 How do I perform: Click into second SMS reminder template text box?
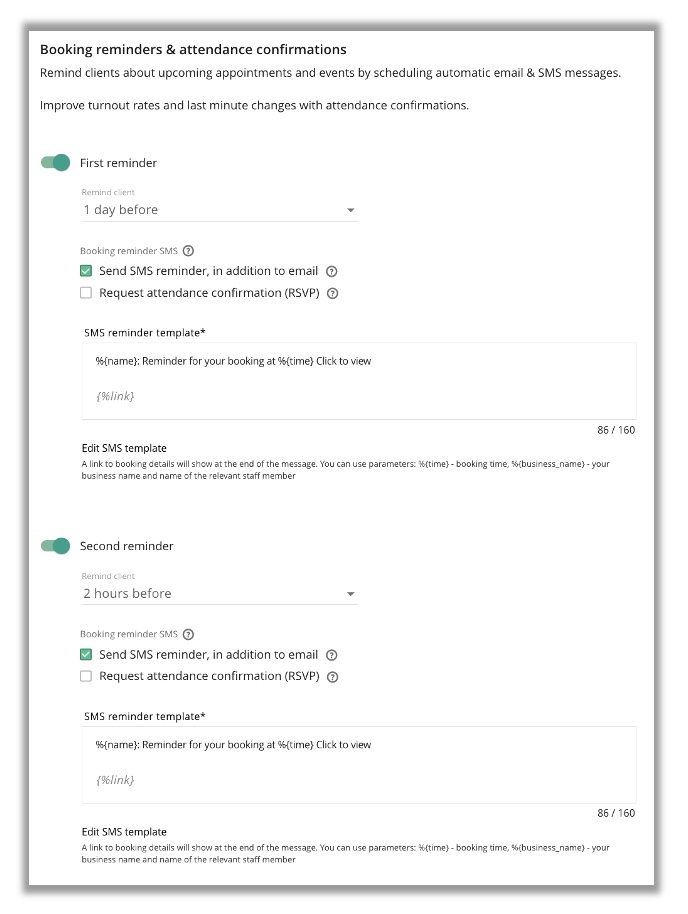click(x=359, y=765)
